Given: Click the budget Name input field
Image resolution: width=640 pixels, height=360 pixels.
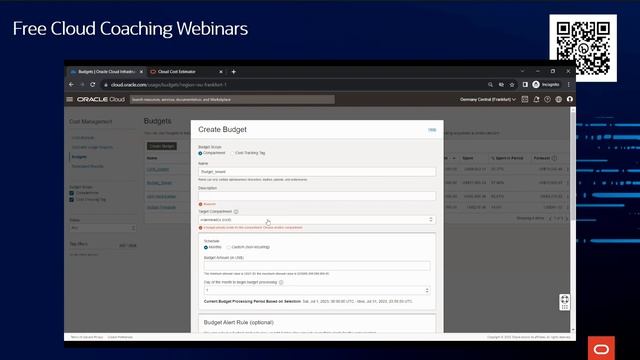Looking at the screenshot, I should [317, 172].
